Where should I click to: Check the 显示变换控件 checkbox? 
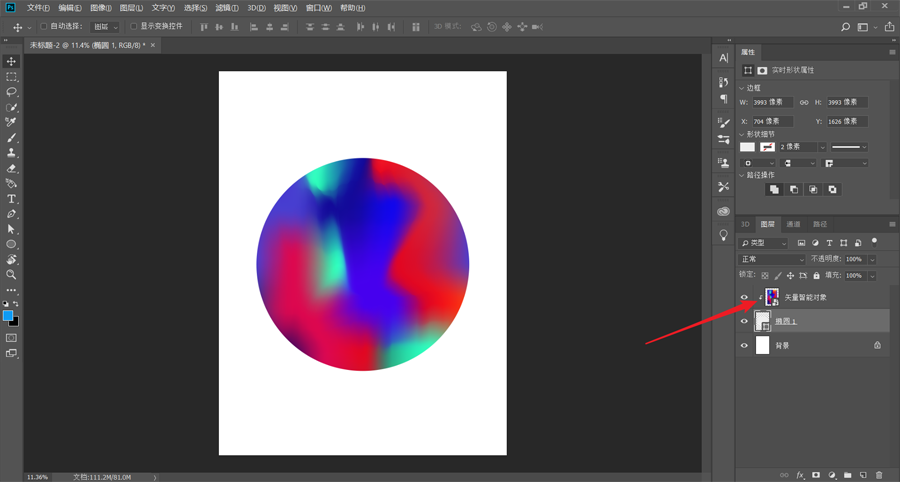point(134,27)
